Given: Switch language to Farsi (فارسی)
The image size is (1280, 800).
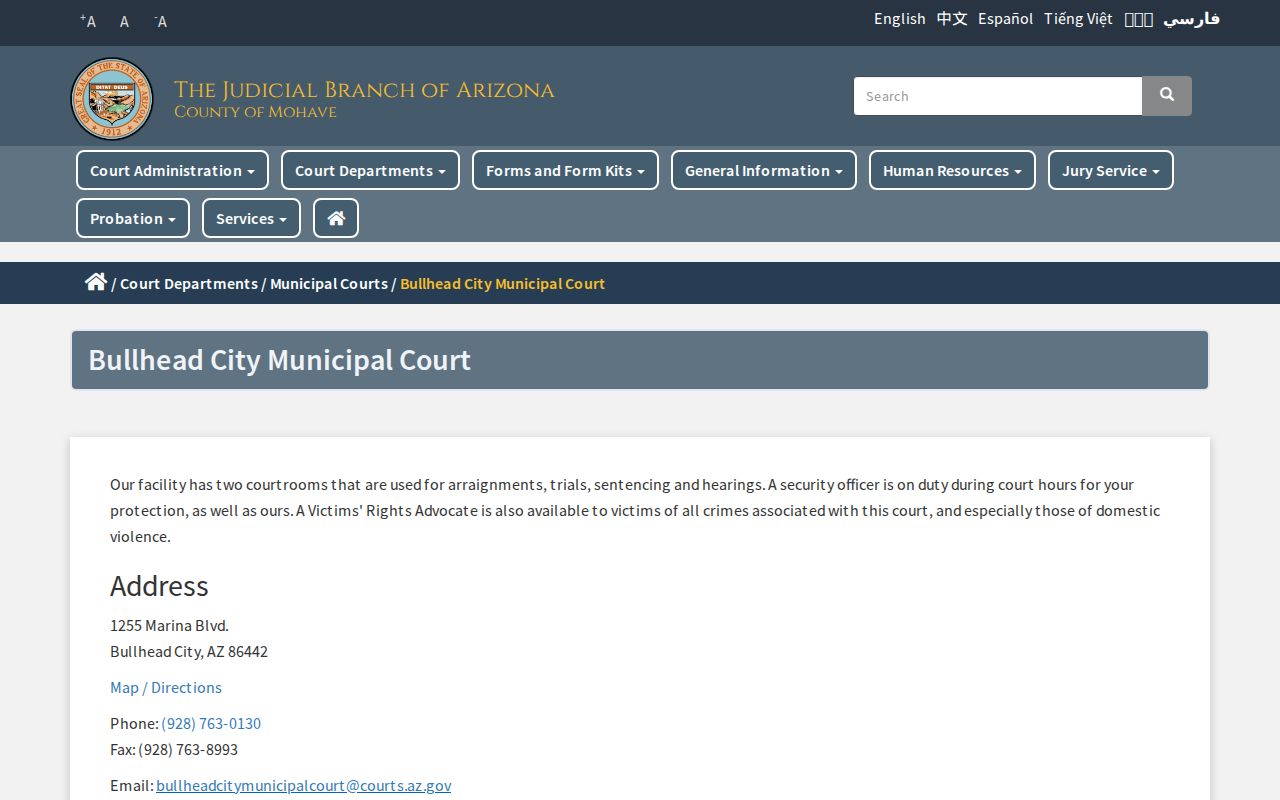Looking at the screenshot, I should click(x=1191, y=18).
